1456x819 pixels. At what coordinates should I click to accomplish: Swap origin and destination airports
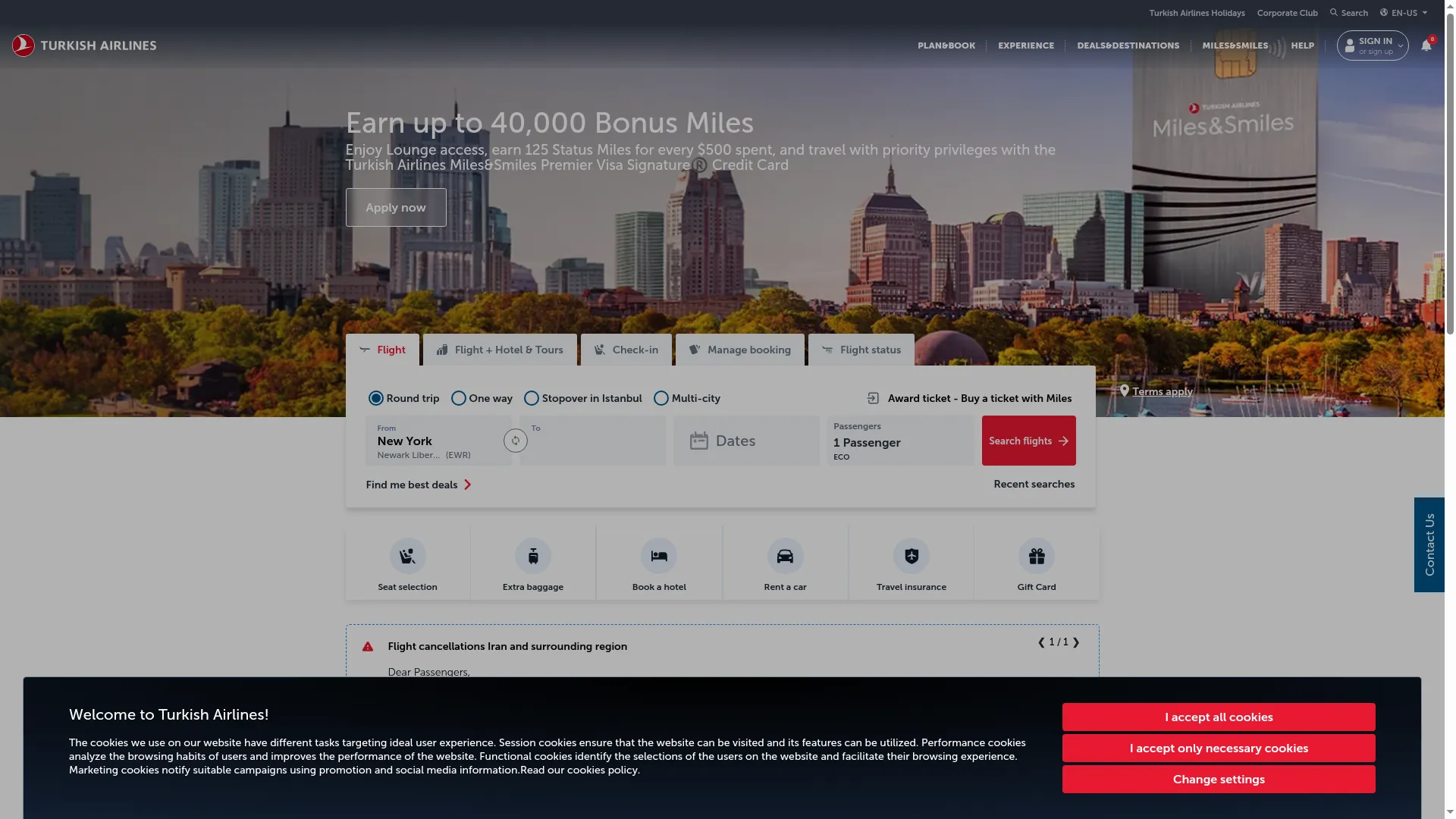(x=516, y=441)
